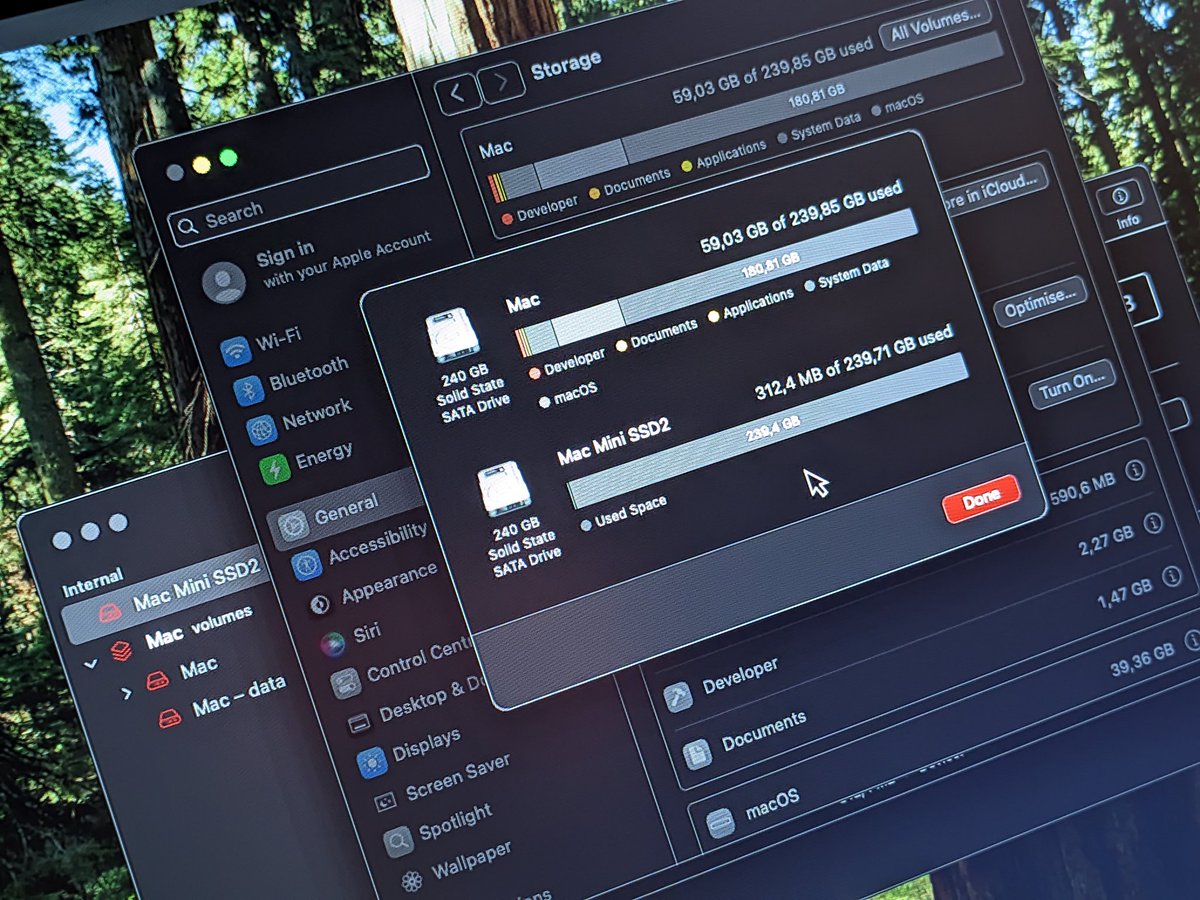Show info for the 590,6 MB row
Viewport: 1200px width, 900px height.
(x=1134, y=471)
